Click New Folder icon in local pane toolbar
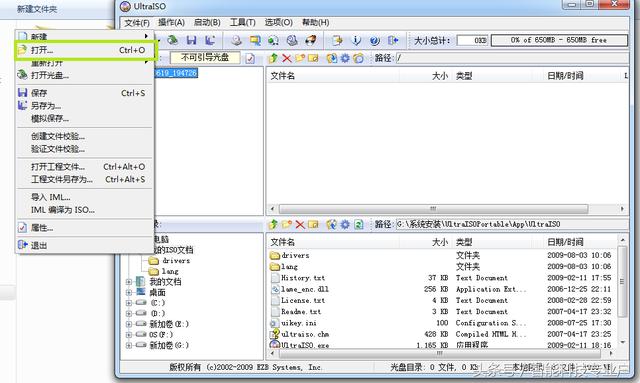The width and height of the screenshot is (640, 383). click(287, 224)
